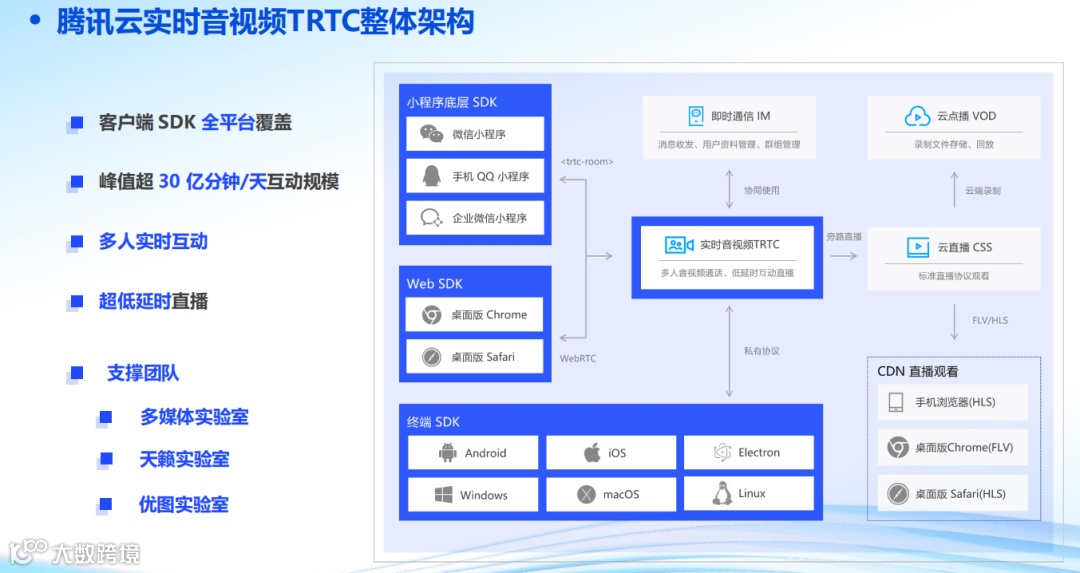Click the Apple iOS icon
The width and height of the screenshot is (1080, 573).
592,452
